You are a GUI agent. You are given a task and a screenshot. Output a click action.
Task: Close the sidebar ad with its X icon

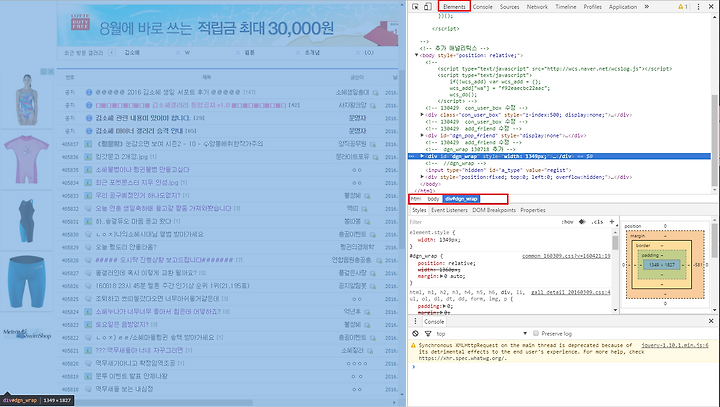(x=51, y=72)
